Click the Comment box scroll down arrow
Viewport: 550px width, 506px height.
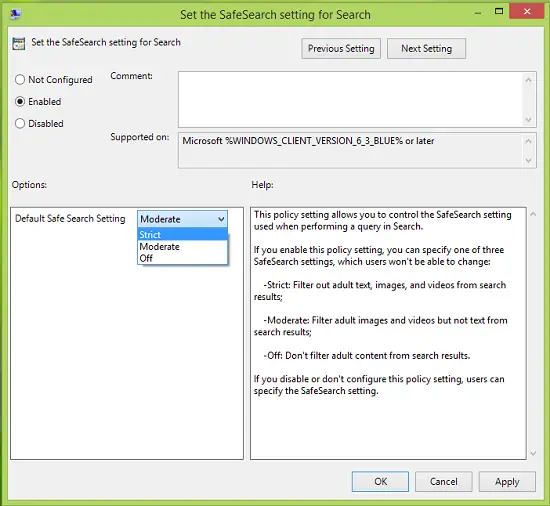529,120
